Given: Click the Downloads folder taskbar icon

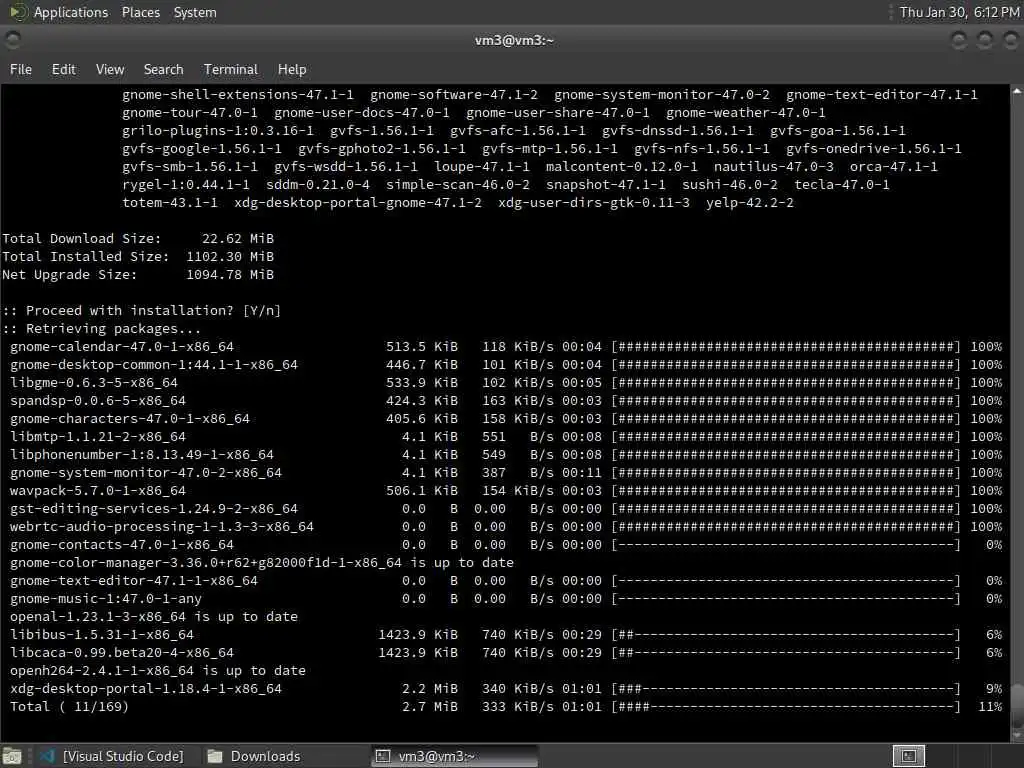Looking at the screenshot, I should pyautogui.click(x=214, y=756).
